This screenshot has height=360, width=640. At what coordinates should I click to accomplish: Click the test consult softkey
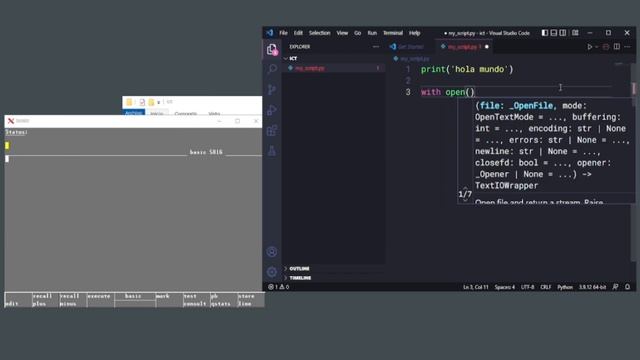click(196, 300)
